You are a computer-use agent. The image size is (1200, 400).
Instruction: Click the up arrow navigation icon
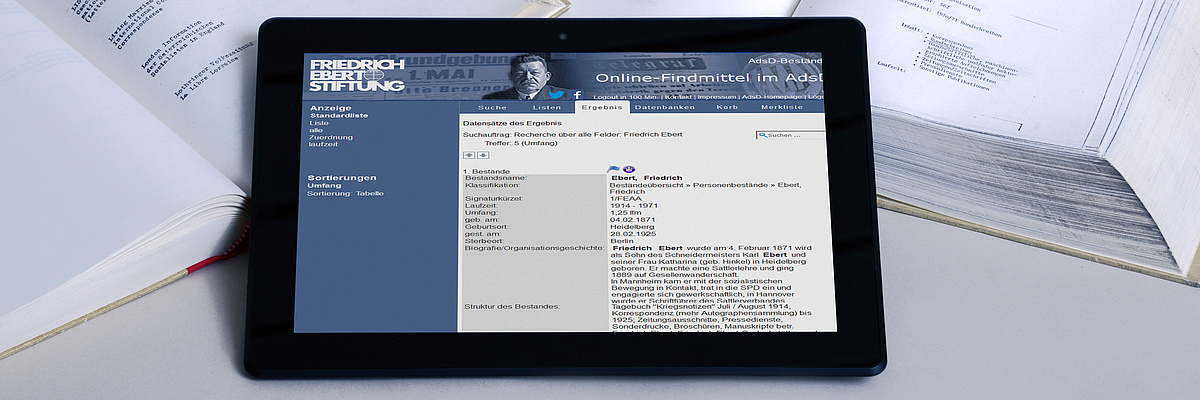(468, 155)
